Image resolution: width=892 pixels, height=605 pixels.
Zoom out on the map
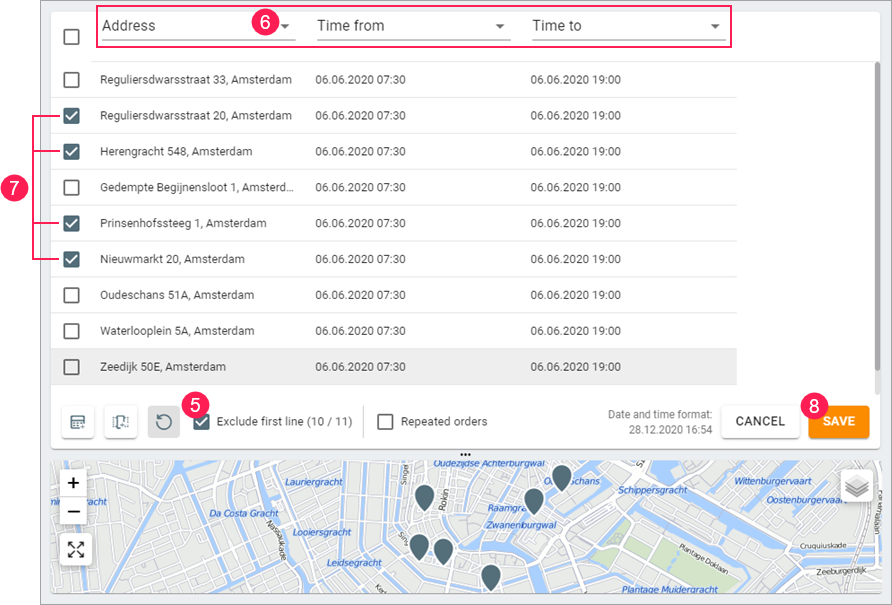coord(75,512)
